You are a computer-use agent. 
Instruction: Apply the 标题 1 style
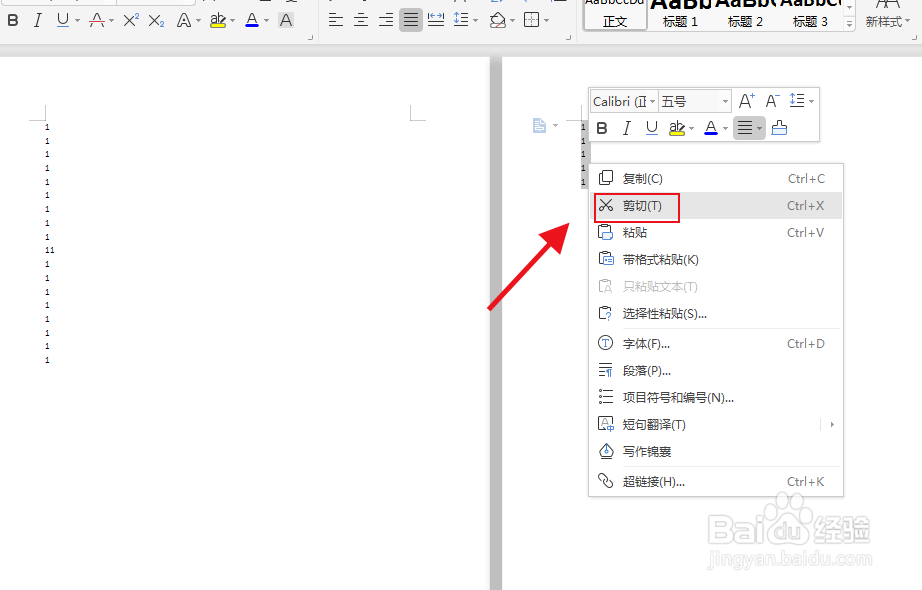click(678, 14)
